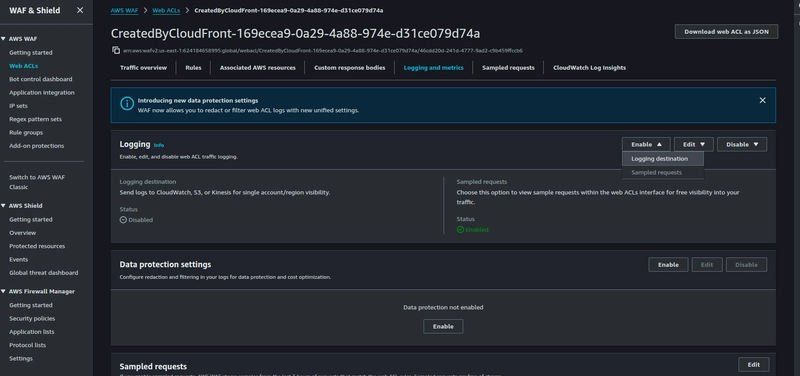
Task: Enable data protection in empty panel
Action: click(443, 327)
